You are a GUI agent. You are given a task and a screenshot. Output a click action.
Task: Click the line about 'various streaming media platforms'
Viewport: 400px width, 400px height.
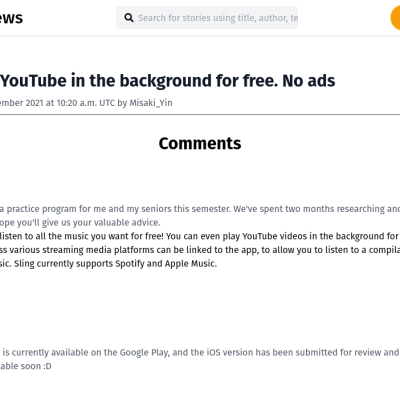click(x=200, y=250)
